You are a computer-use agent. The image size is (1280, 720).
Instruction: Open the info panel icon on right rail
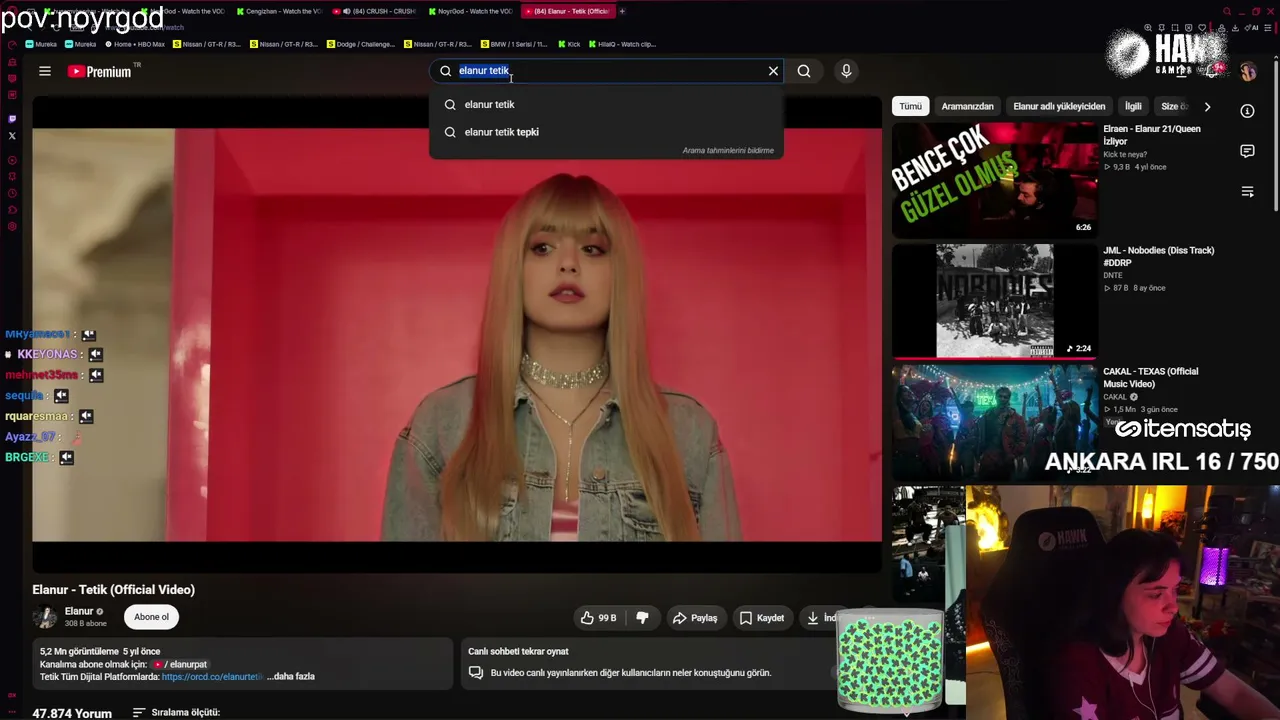coord(1247,110)
